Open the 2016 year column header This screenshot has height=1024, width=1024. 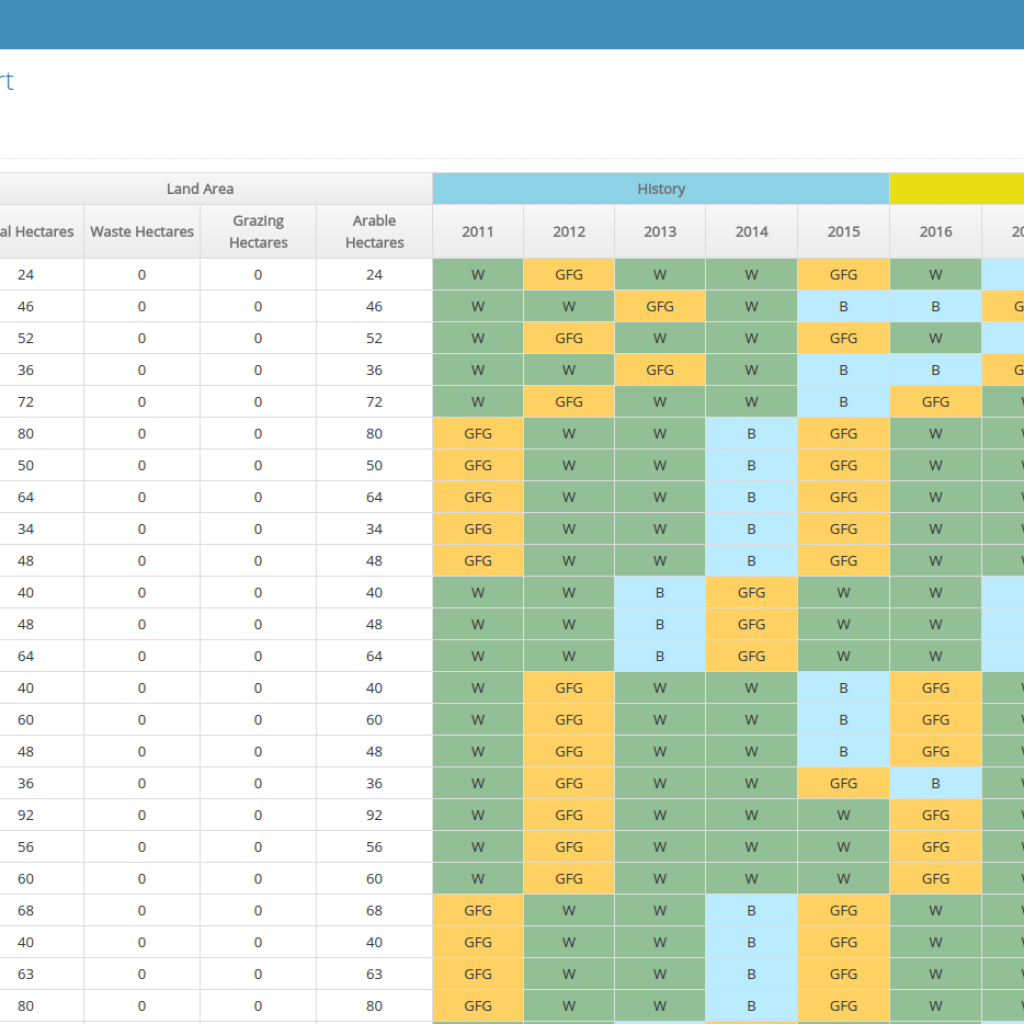coord(935,231)
